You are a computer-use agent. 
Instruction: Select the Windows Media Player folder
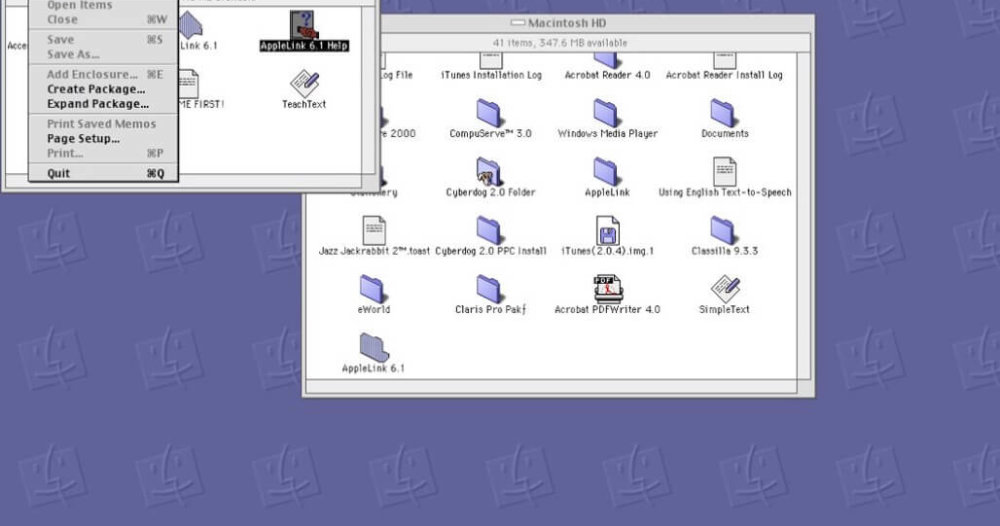[607, 113]
